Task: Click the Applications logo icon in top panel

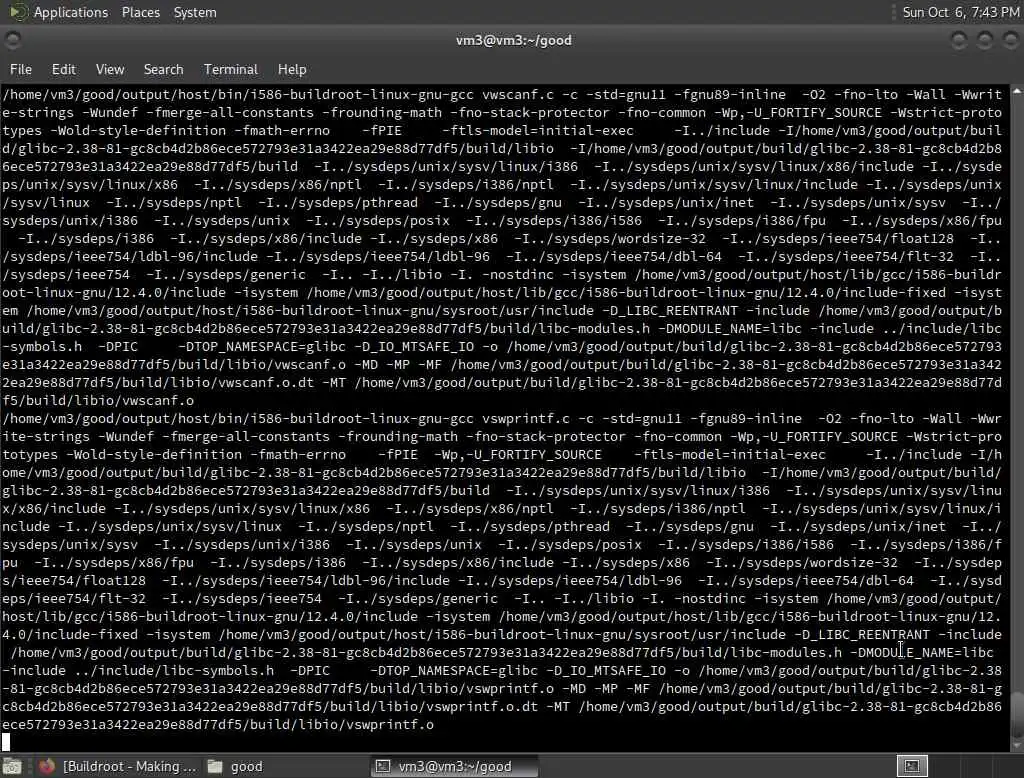Action: tap(18, 12)
